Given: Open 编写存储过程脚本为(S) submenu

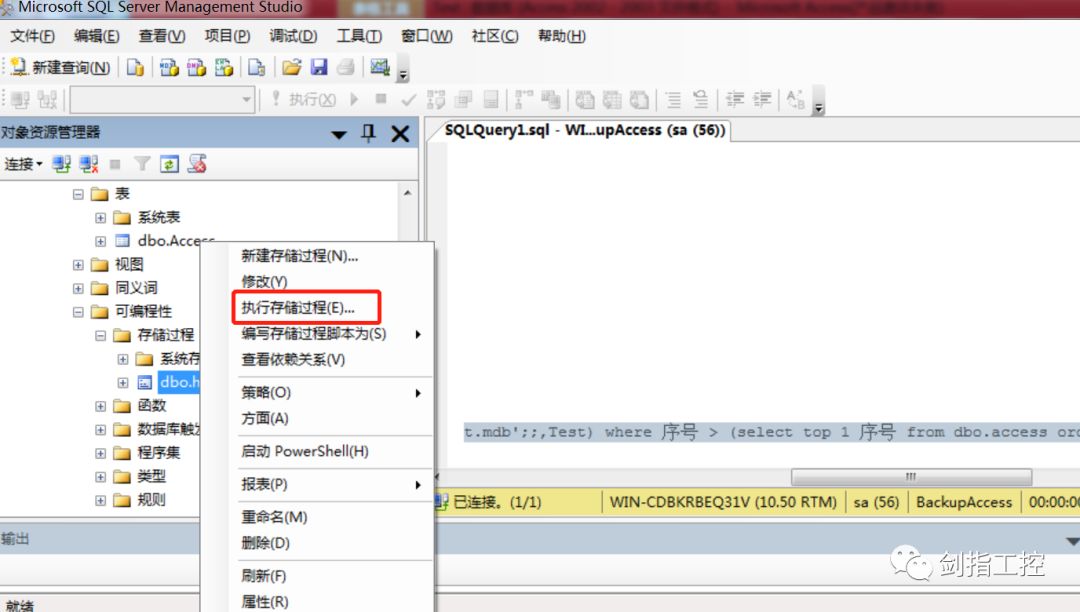Looking at the screenshot, I should (x=331, y=334).
